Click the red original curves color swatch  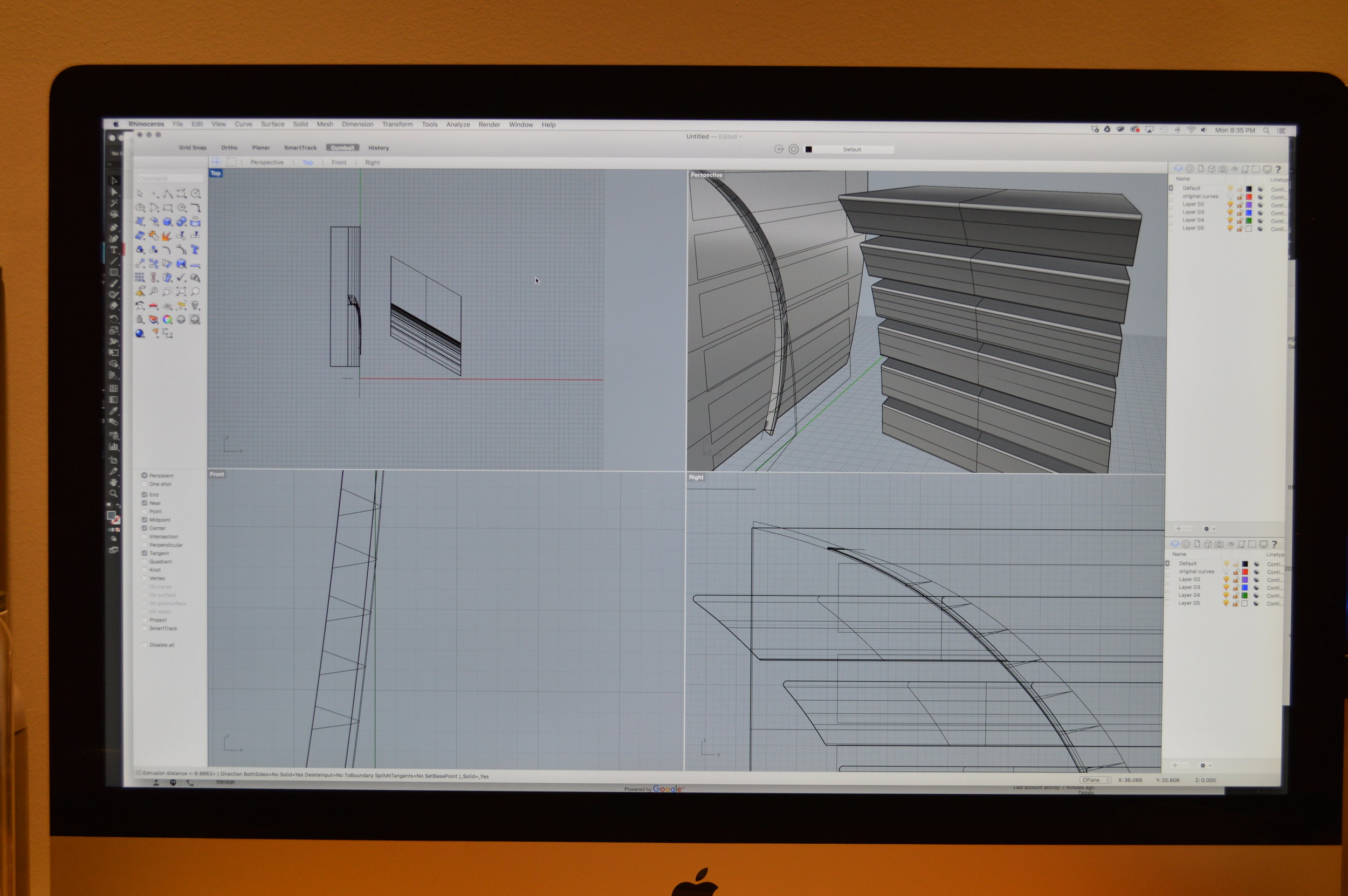(1249, 197)
